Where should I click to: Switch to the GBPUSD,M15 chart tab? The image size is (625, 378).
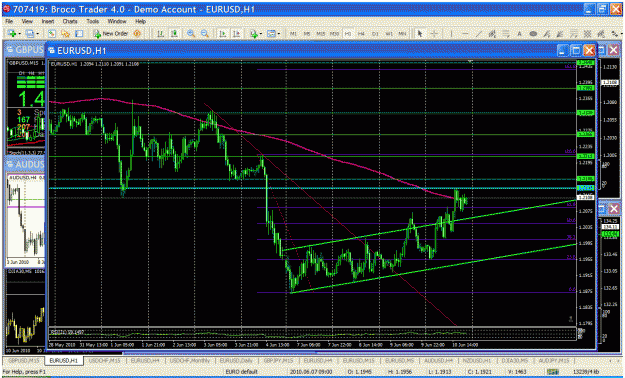click(x=24, y=360)
